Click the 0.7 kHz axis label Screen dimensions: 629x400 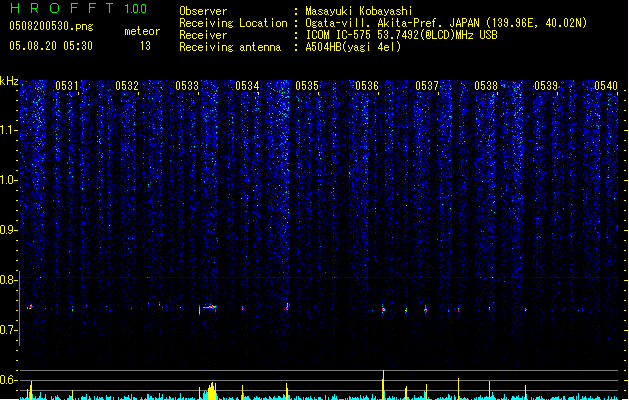click(9, 330)
